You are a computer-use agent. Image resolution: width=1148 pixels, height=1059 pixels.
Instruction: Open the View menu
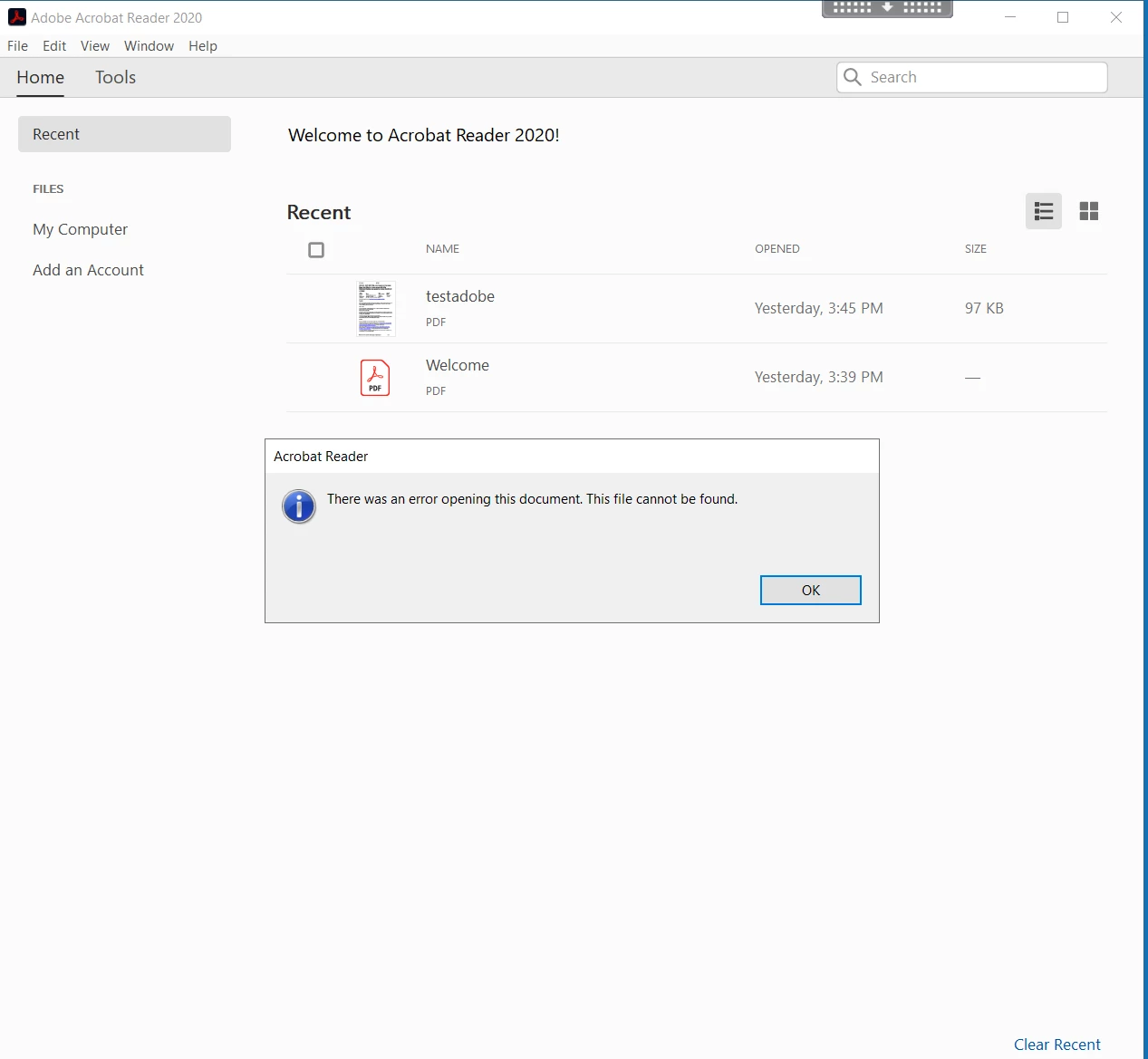pyautogui.click(x=95, y=46)
